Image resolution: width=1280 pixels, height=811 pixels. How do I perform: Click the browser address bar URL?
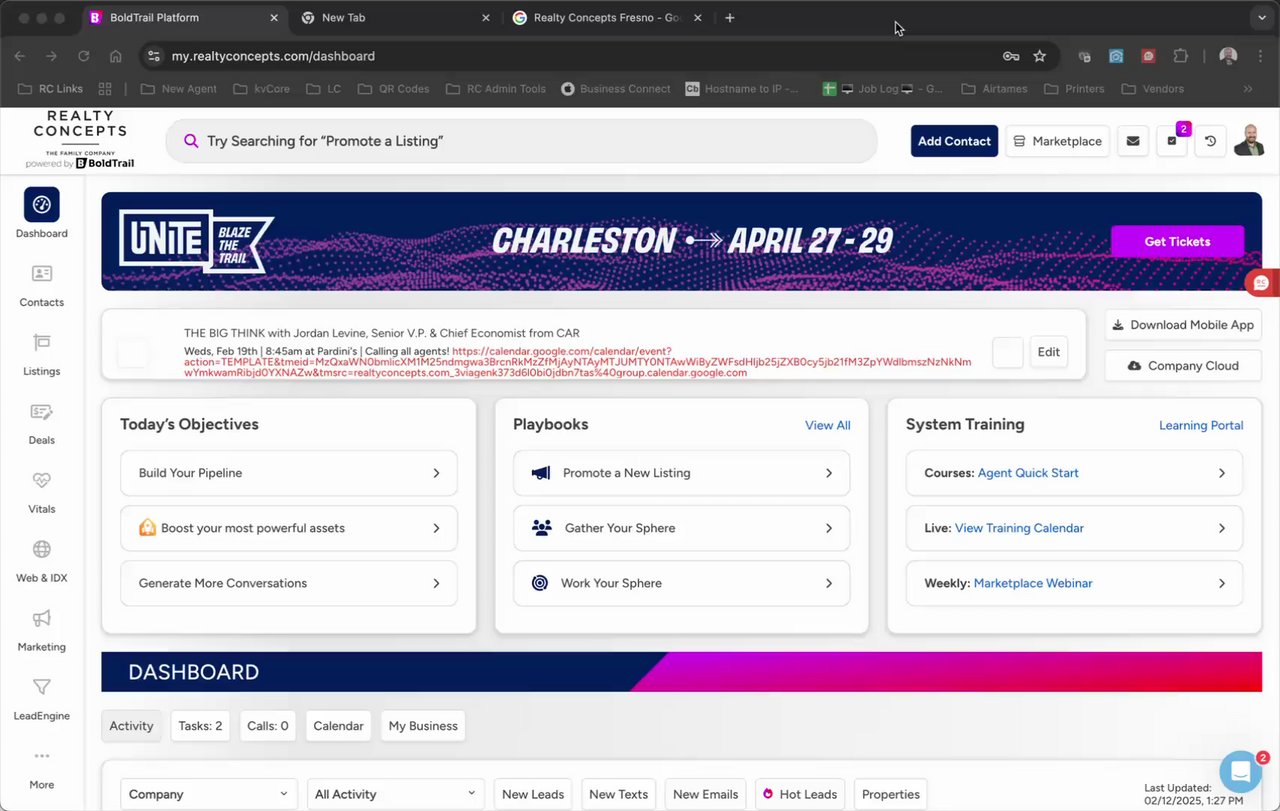pyautogui.click(x=273, y=56)
